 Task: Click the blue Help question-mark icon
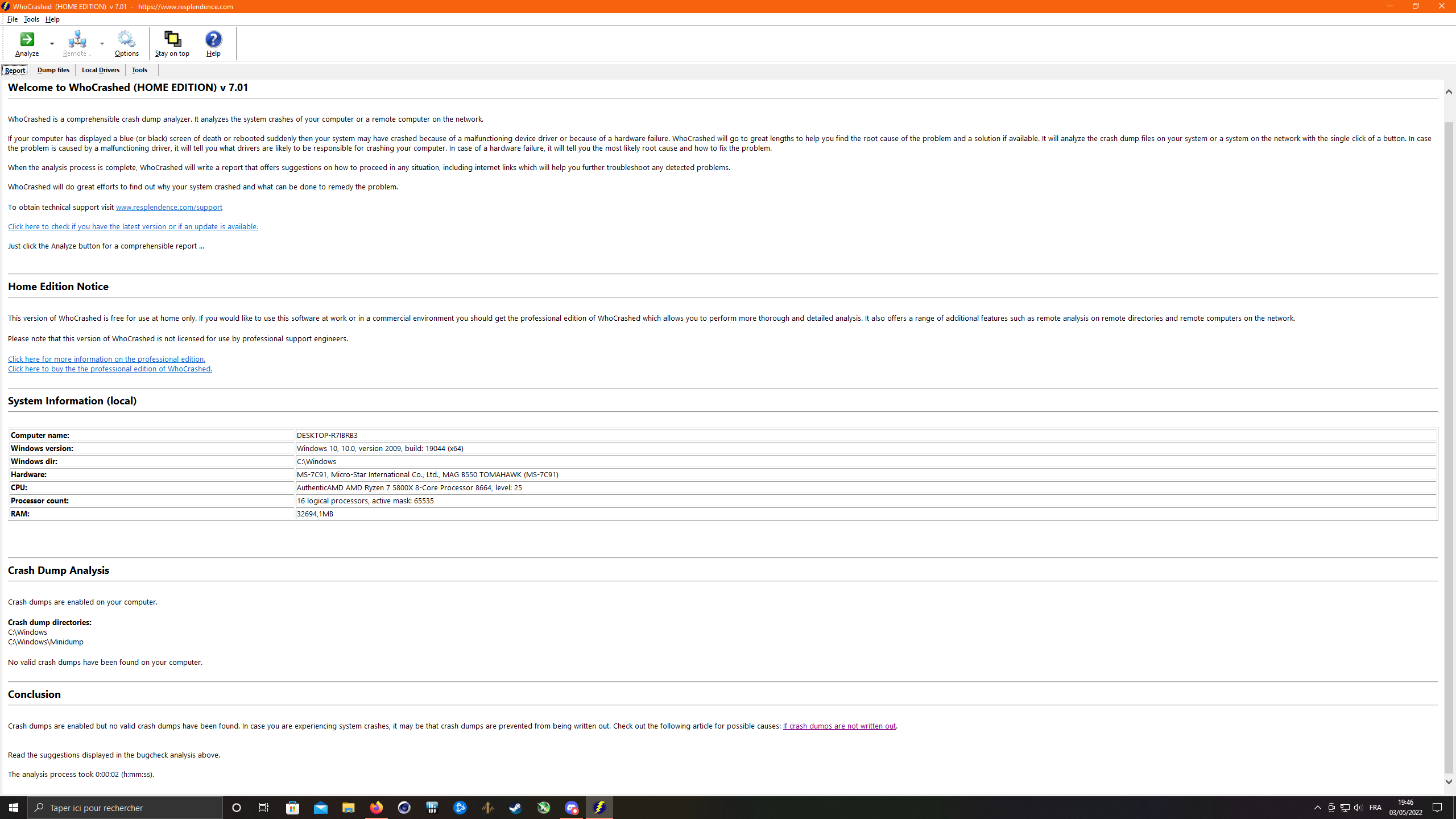pos(213,40)
